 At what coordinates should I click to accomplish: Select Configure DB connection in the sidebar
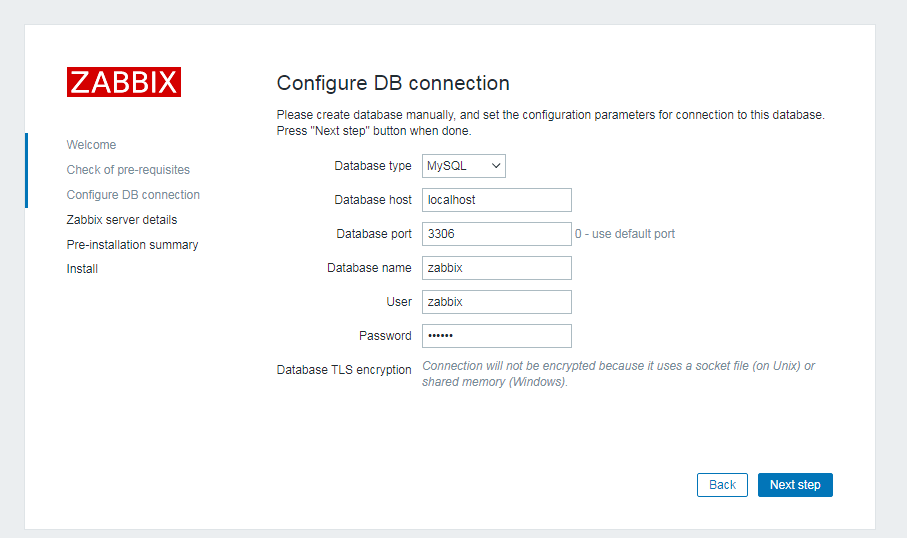[133, 195]
